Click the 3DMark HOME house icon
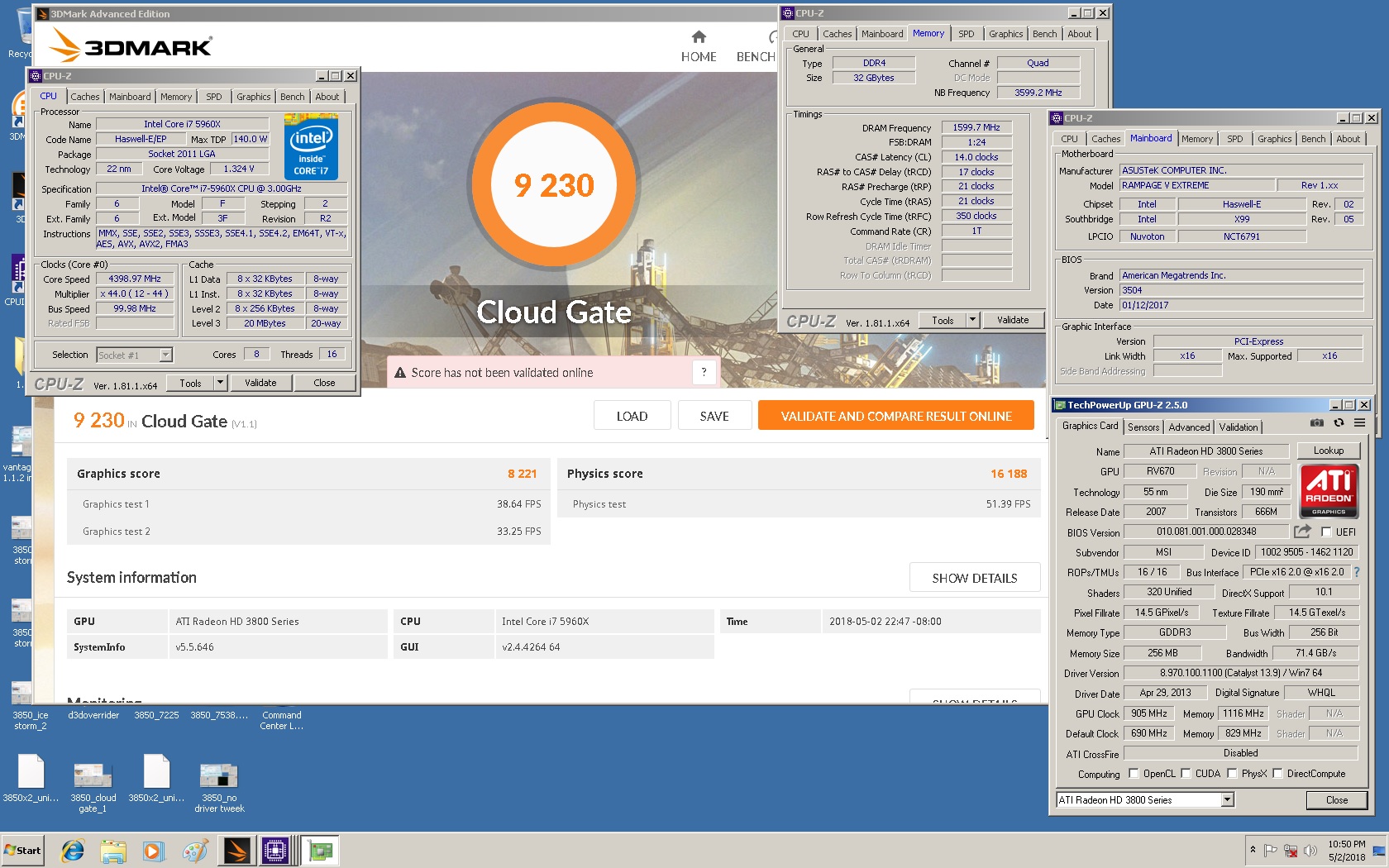 point(699,37)
